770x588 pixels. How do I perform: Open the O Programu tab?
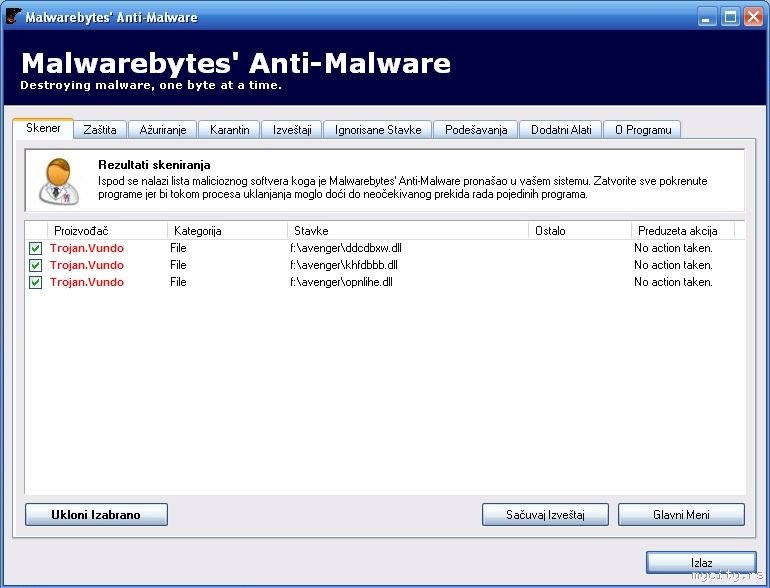(x=643, y=130)
